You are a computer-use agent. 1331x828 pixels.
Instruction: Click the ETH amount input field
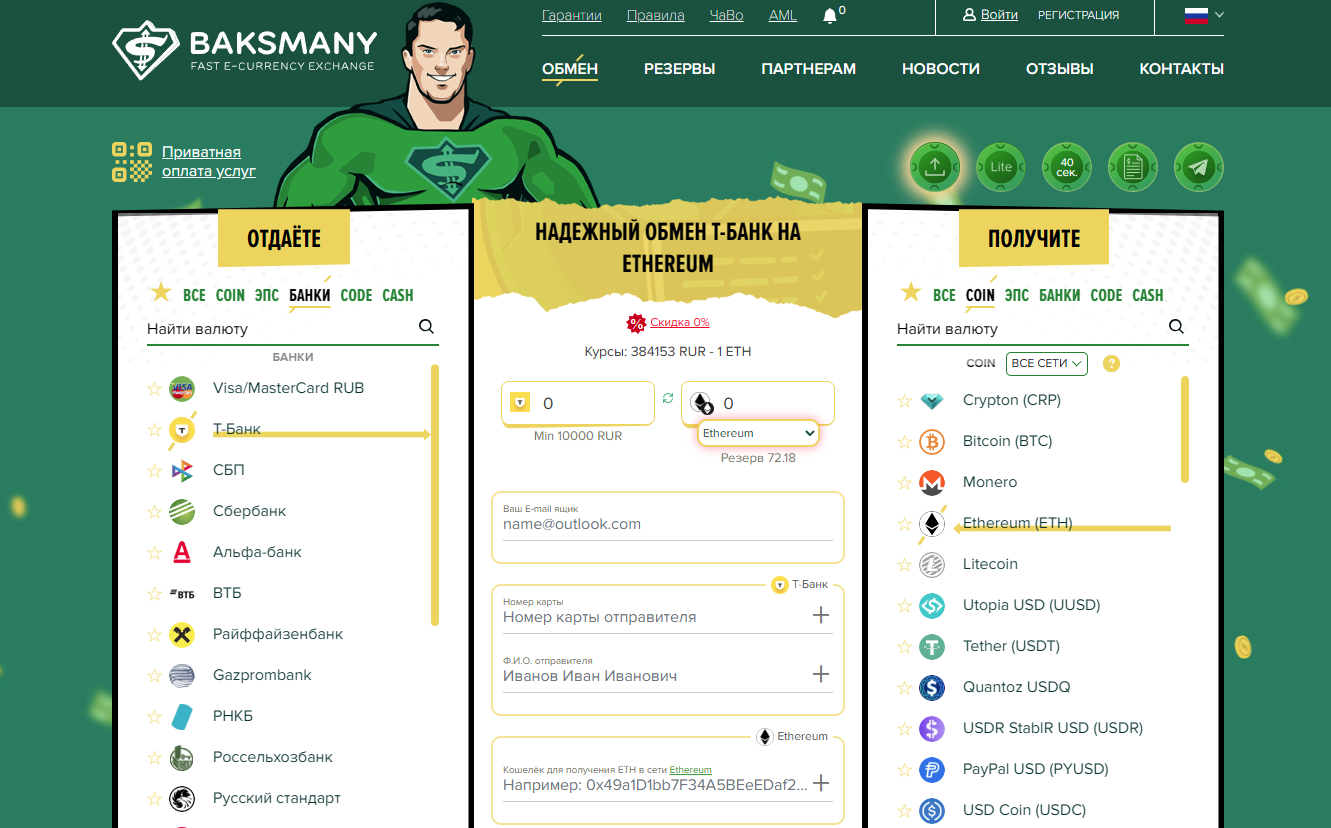[x=758, y=402]
